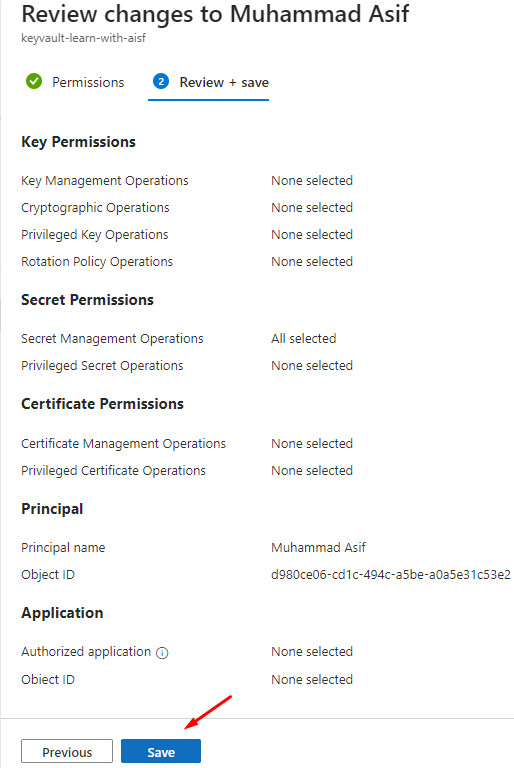The height and width of the screenshot is (768, 514).
Task: Click the All selected value for secrets
Action: pyautogui.click(x=303, y=338)
